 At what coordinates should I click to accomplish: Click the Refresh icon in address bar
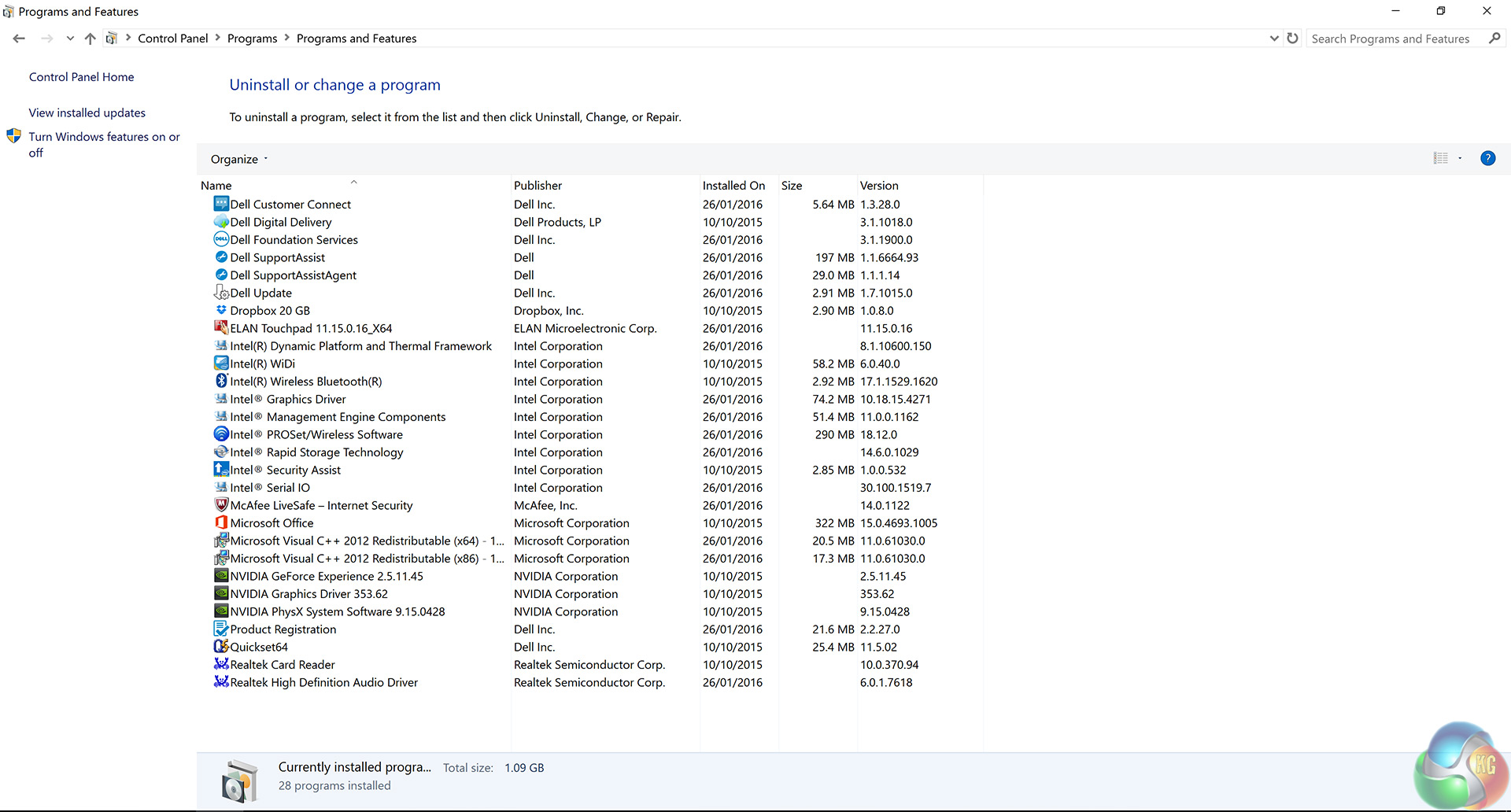[x=1292, y=39]
